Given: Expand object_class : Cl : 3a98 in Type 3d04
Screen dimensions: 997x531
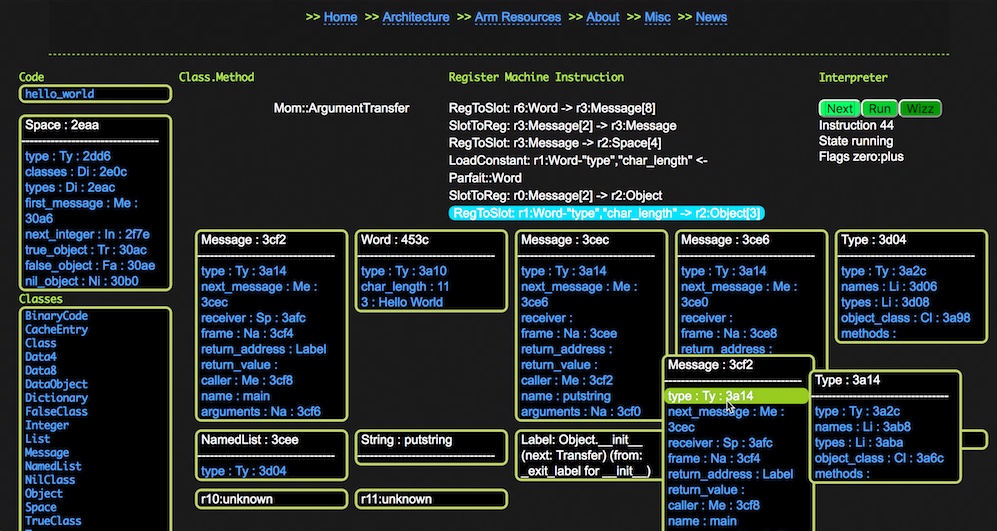Looking at the screenshot, I should [891, 318].
